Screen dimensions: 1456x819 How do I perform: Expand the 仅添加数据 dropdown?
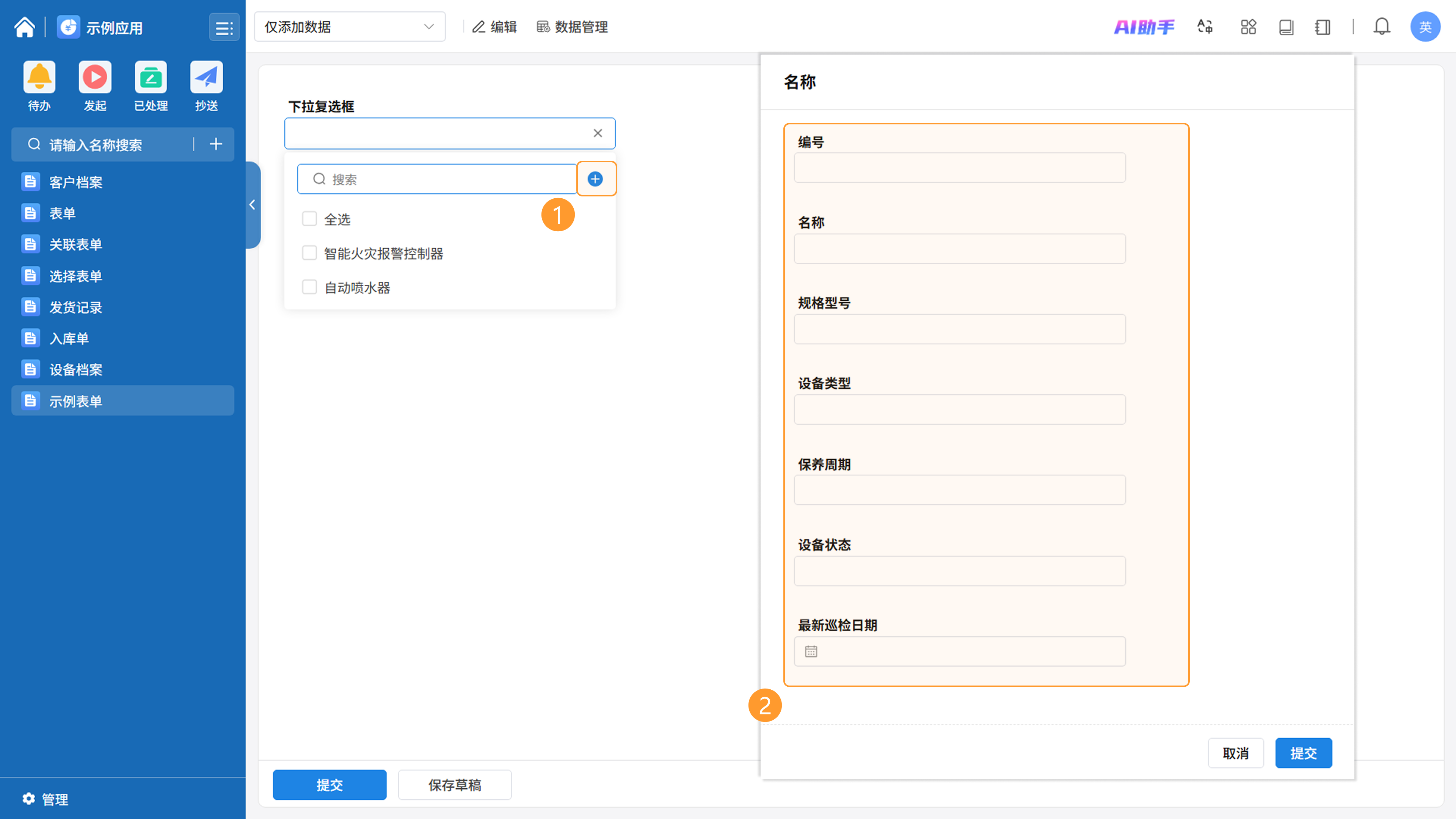[349, 27]
